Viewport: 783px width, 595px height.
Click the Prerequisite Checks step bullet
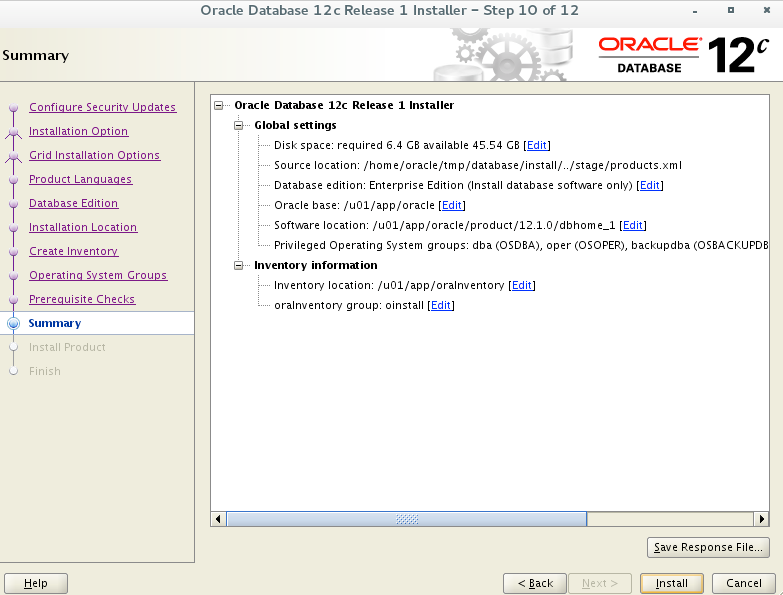pyautogui.click(x=13, y=299)
